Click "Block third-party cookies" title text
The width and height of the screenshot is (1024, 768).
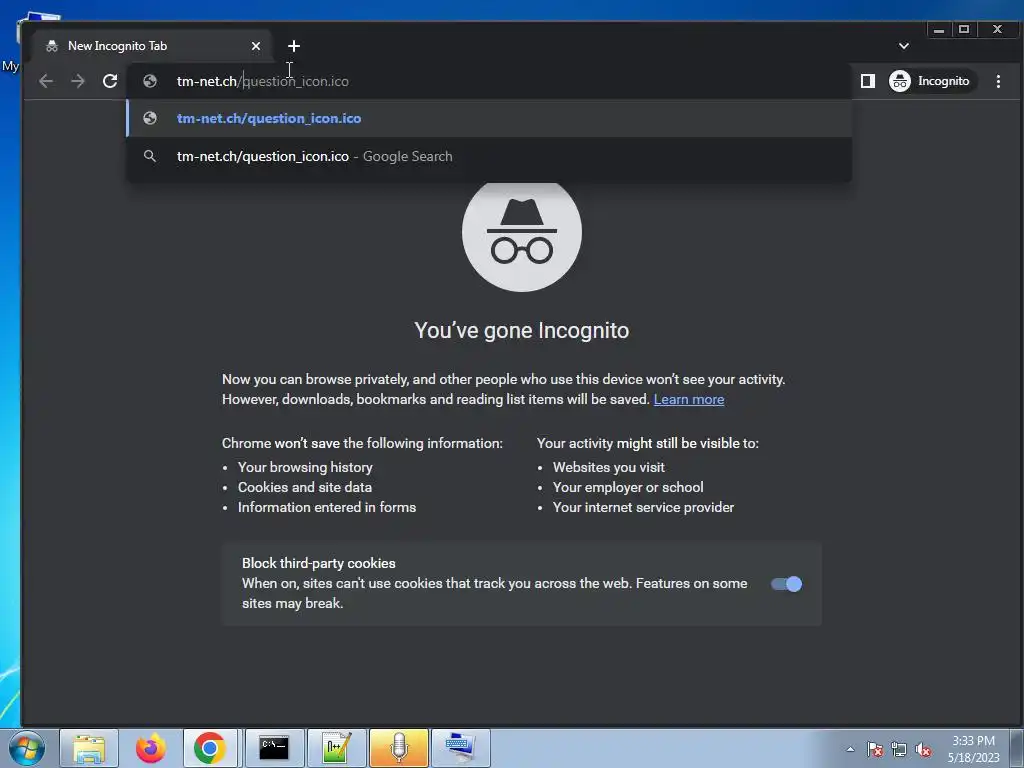point(319,563)
